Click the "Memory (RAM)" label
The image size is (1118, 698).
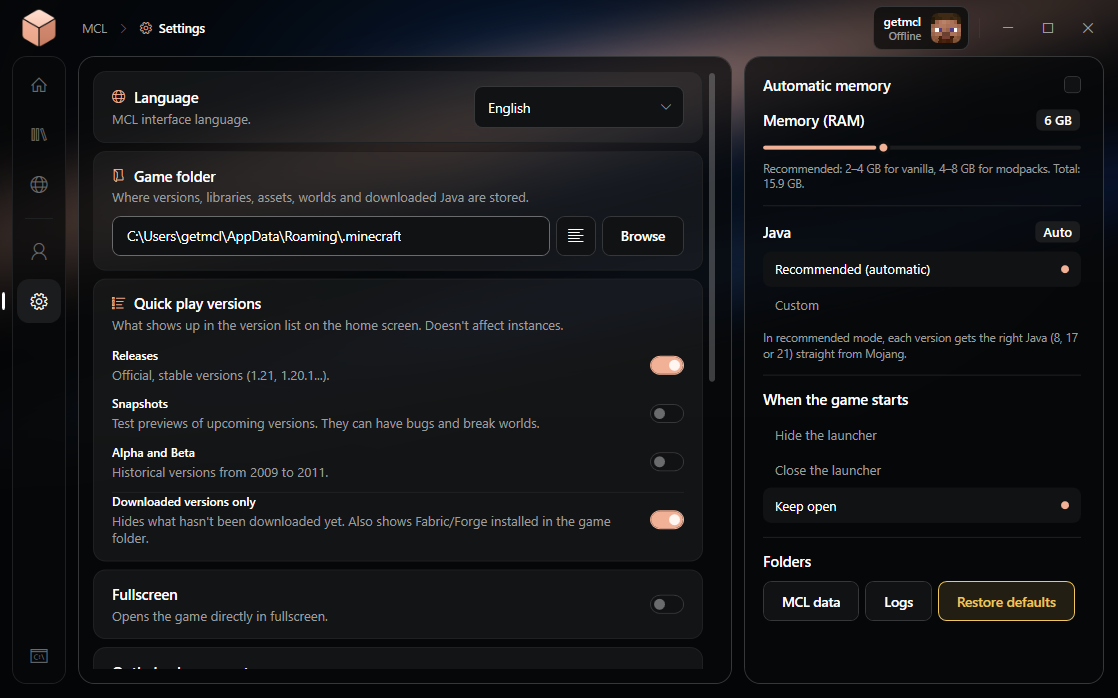[814, 120]
